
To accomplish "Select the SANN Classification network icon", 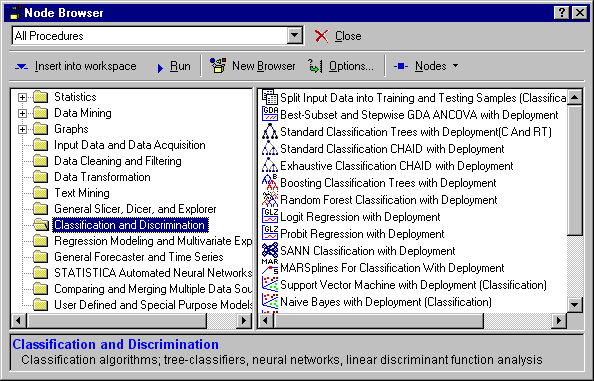I will pos(270,250).
